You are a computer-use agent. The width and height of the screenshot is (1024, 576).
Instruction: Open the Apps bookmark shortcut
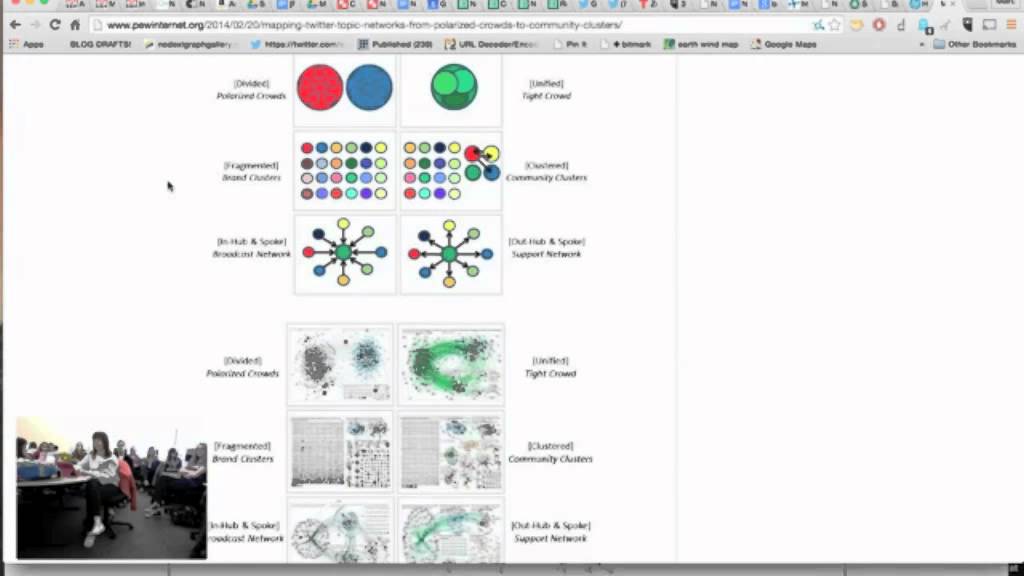pos(26,44)
